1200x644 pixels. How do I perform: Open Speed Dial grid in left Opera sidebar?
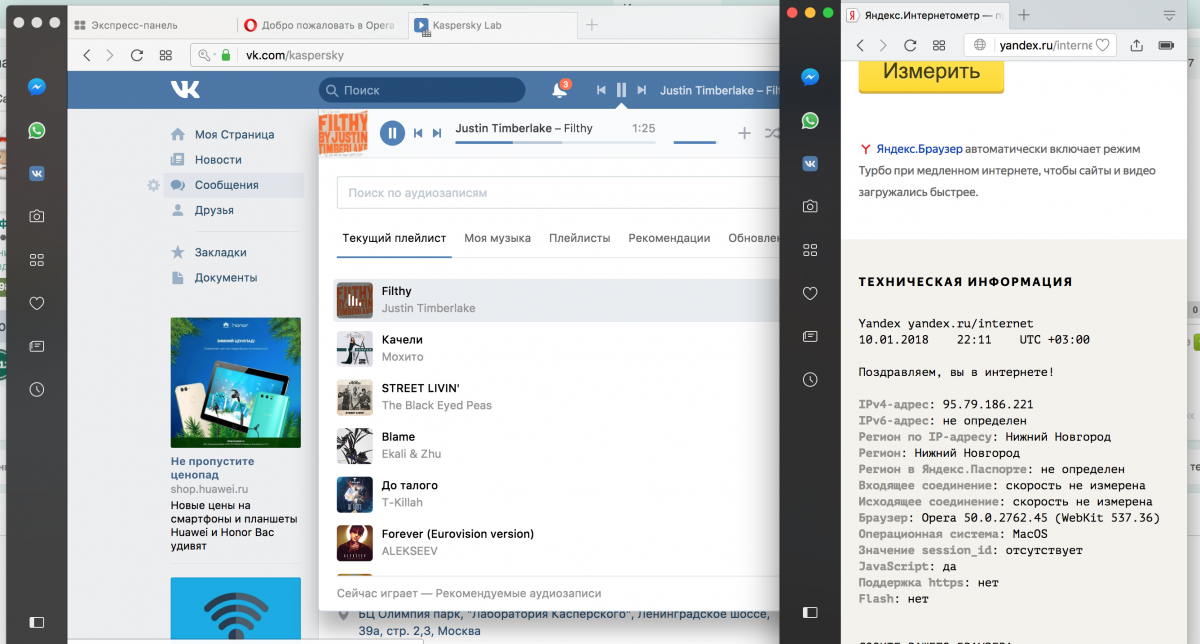(36, 259)
